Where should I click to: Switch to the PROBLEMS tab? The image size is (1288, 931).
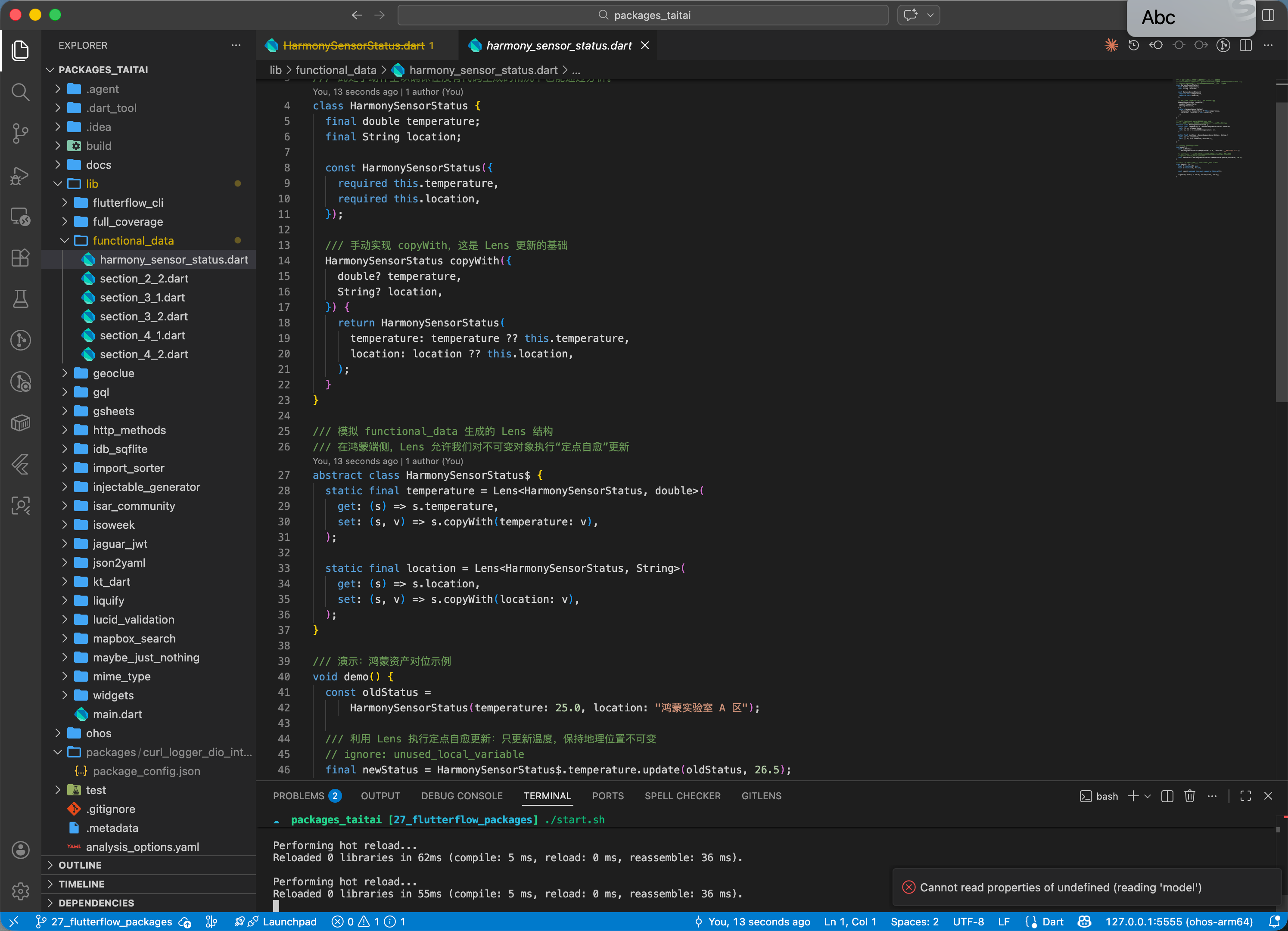pyautogui.click(x=299, y=796)
